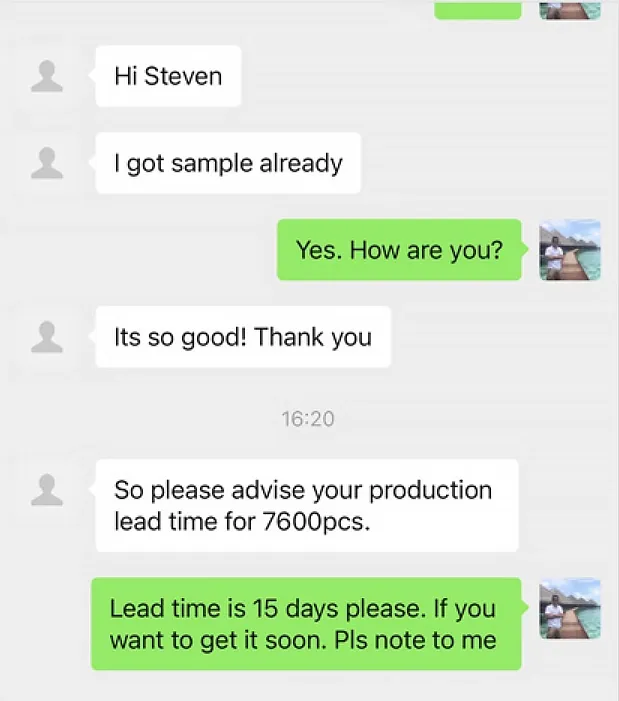Tap the partially visible profile photo at the top

[x=570, y=10]
